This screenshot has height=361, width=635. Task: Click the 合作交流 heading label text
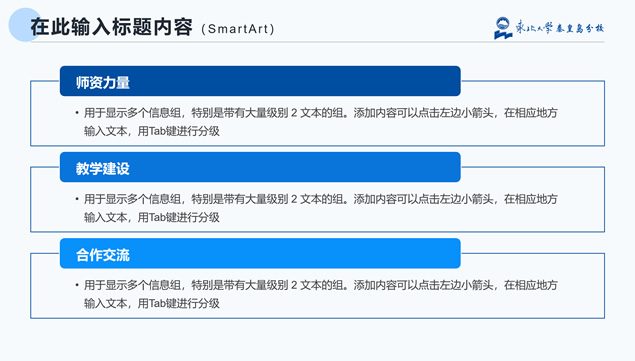pos(103,255)
